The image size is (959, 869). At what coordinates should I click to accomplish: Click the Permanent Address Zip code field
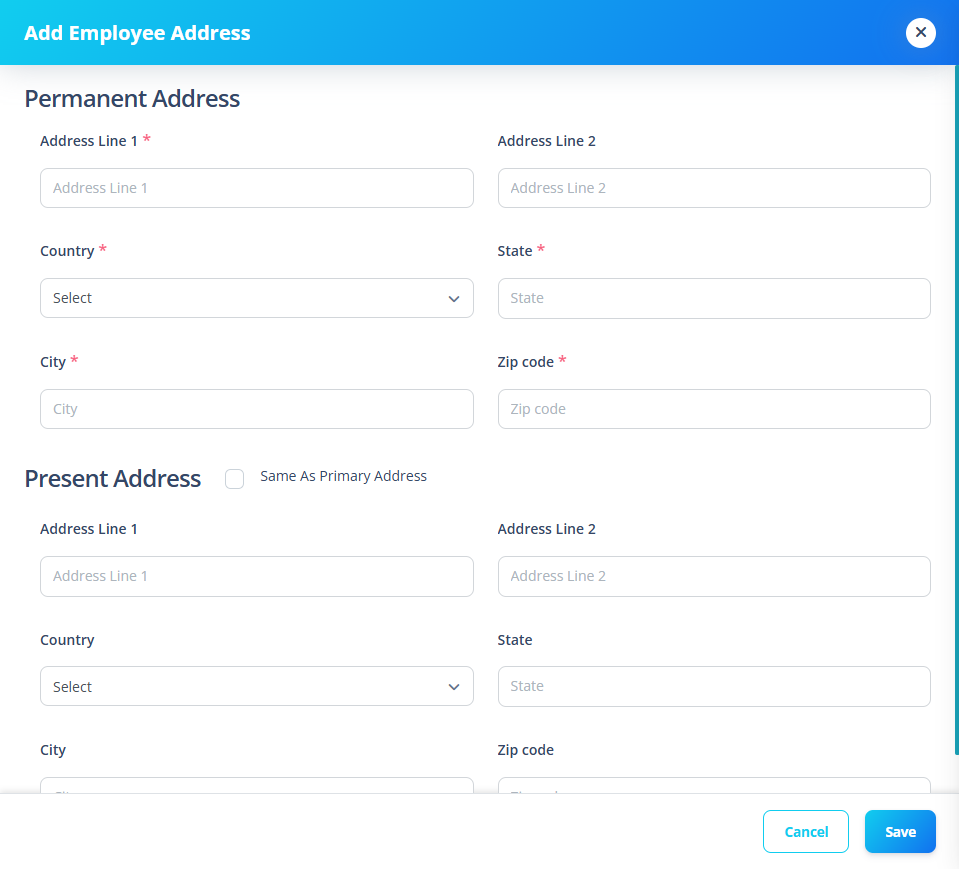pyautogui.click(x=714, y=409)
